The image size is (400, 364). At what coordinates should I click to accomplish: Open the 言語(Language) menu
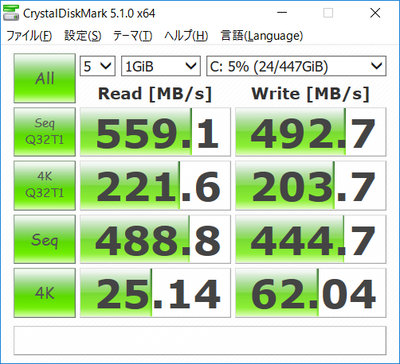(x=262, y=36)
